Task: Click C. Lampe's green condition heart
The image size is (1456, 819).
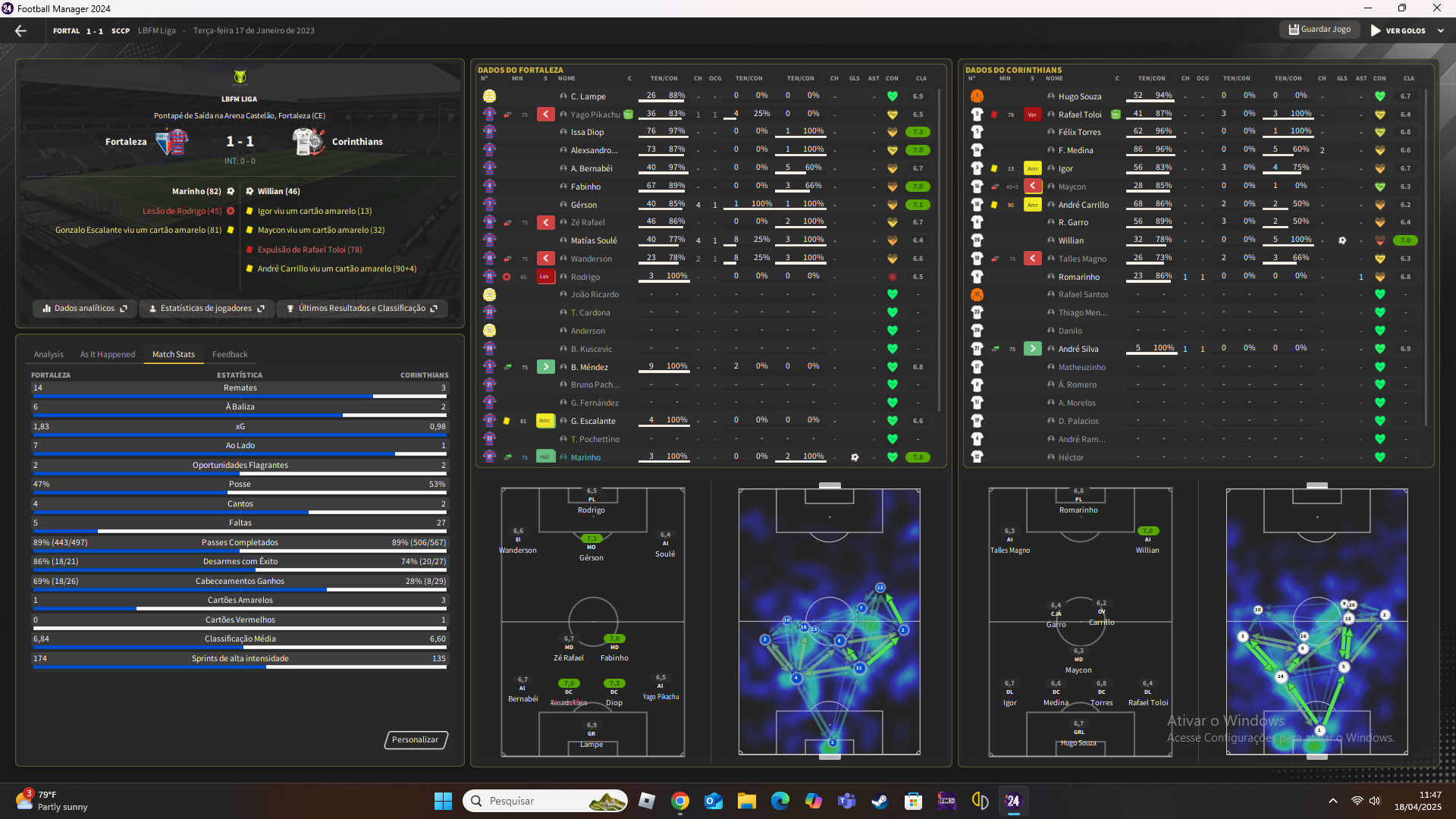Action: [893, 96]
